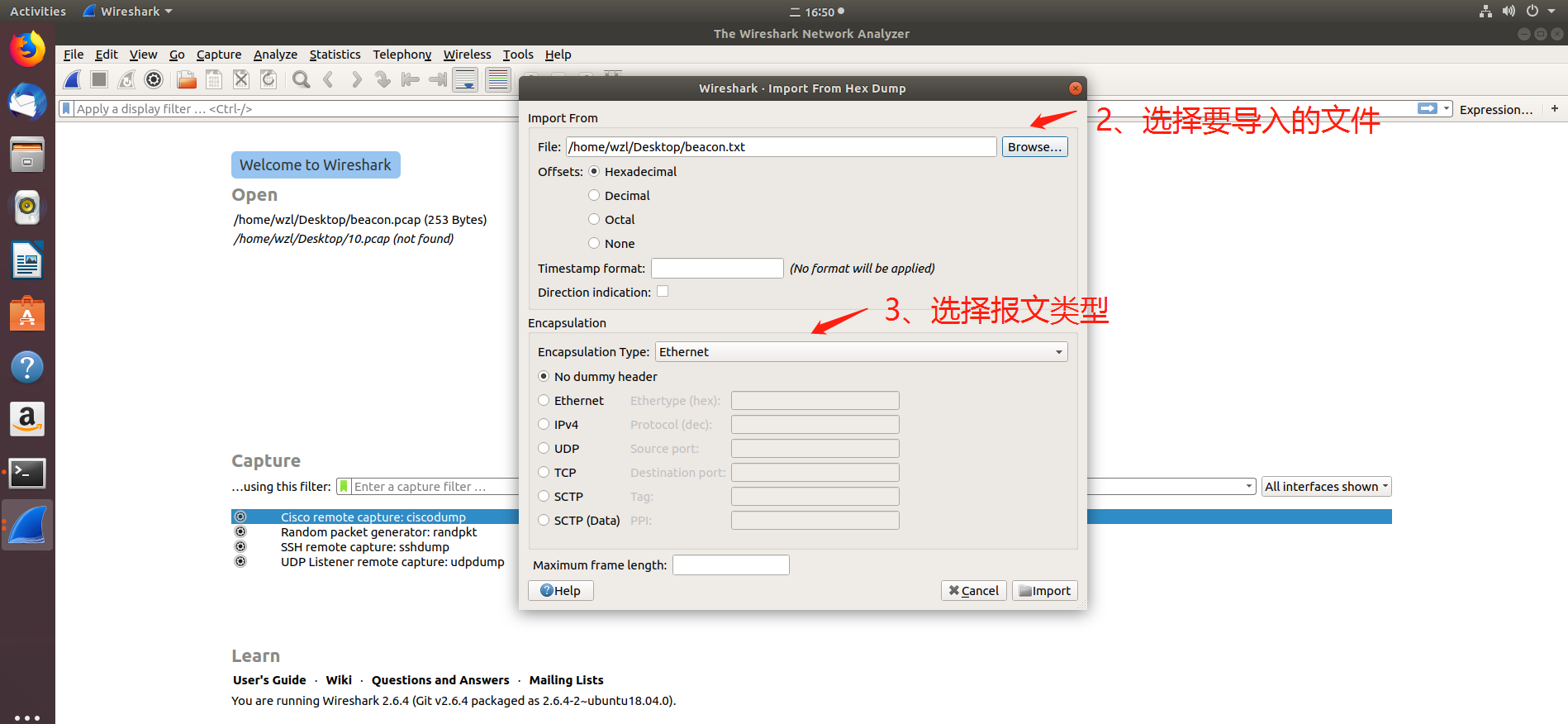
Task: Open the system power menu
Action: pyautogui.click(x=1541, y=12)
